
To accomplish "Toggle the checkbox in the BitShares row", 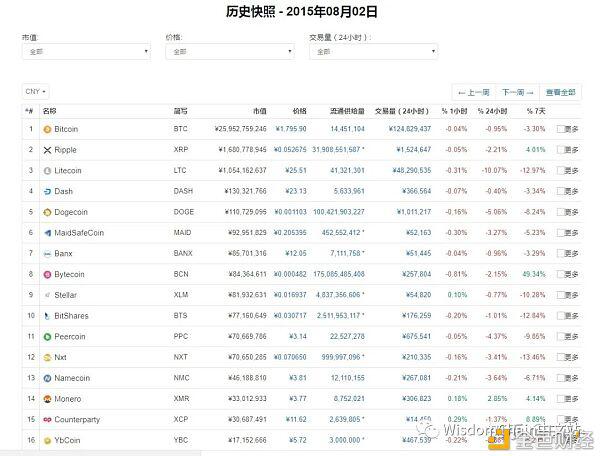I will [x=560, y=316].
